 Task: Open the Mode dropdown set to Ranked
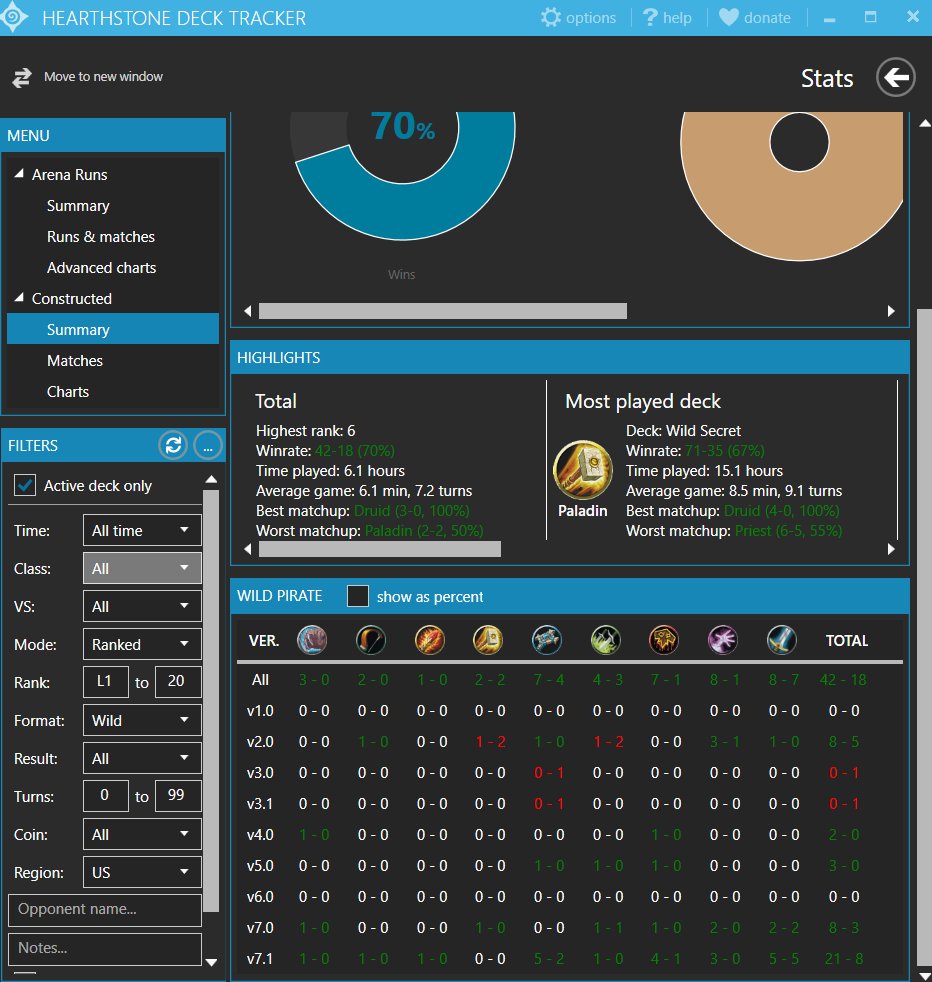pyautogui.click(x=142, y=644)
